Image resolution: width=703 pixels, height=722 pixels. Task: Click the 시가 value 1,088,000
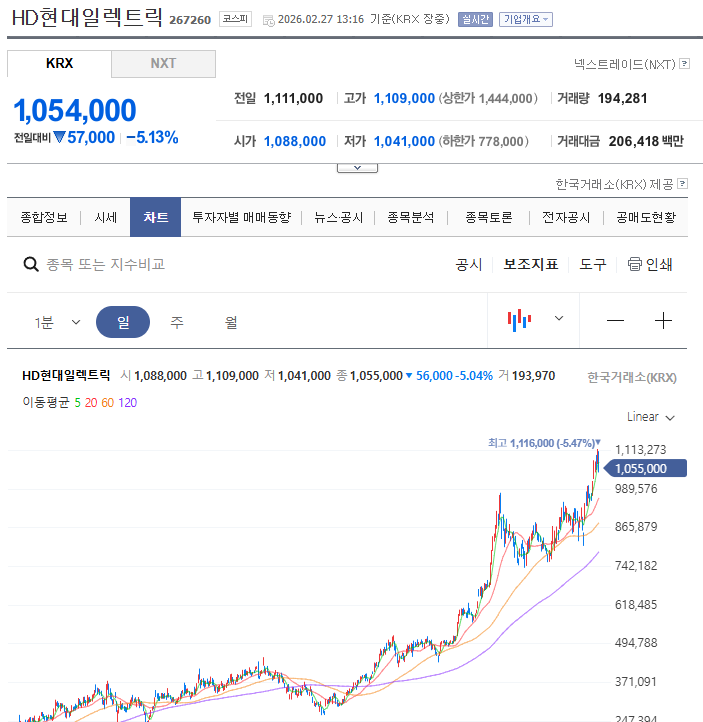pyautogui.click(x=295, y=141)
